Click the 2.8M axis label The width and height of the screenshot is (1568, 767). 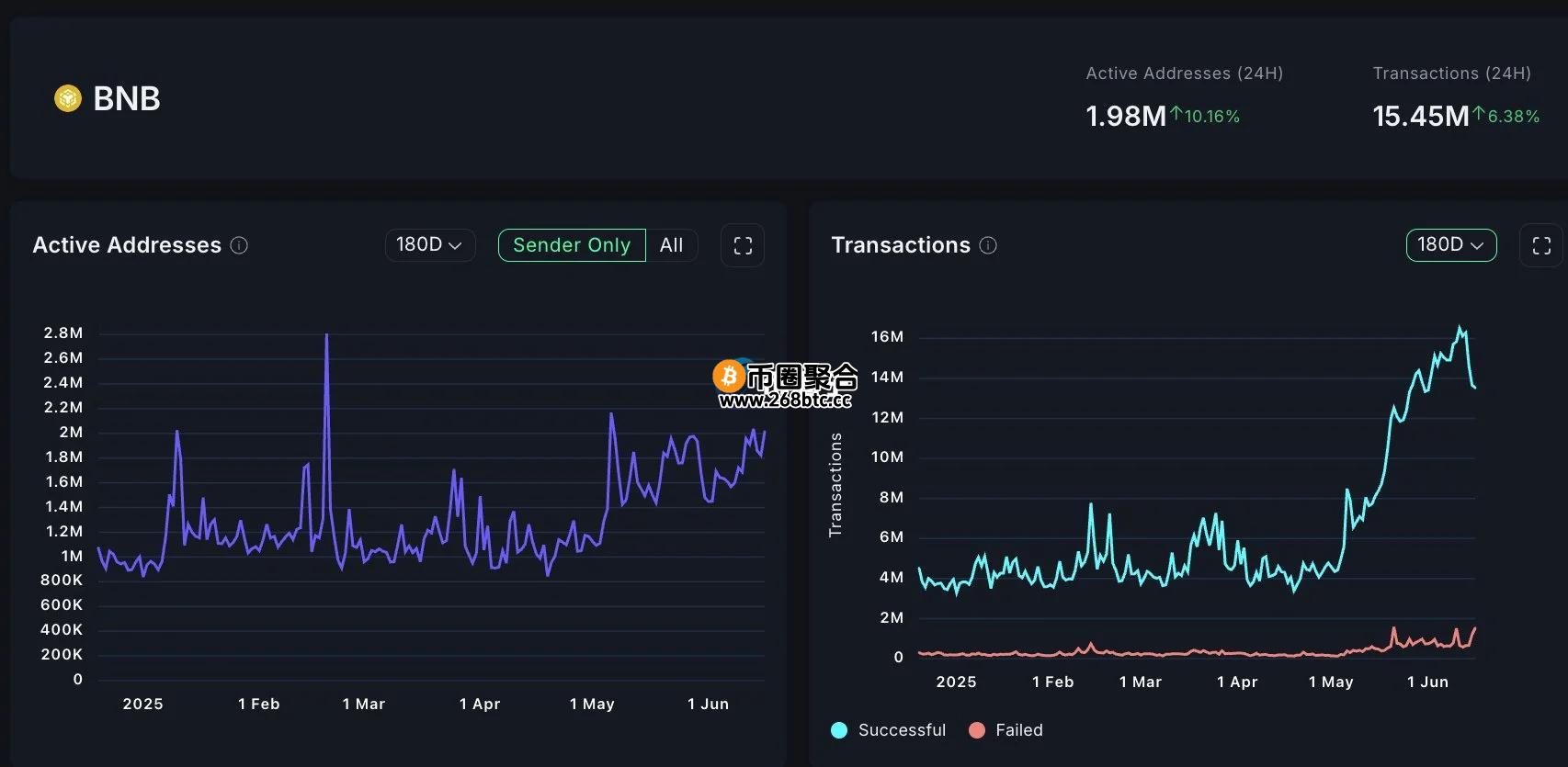pyautogui.click(x=63, y=333)
